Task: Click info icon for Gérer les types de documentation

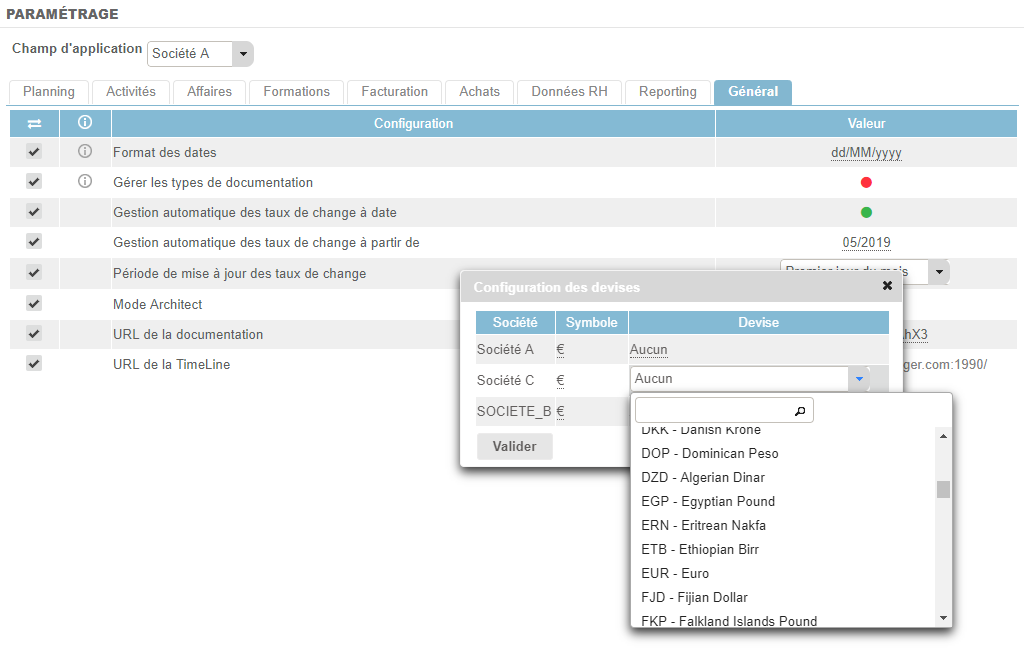Action: pos(85,182)
